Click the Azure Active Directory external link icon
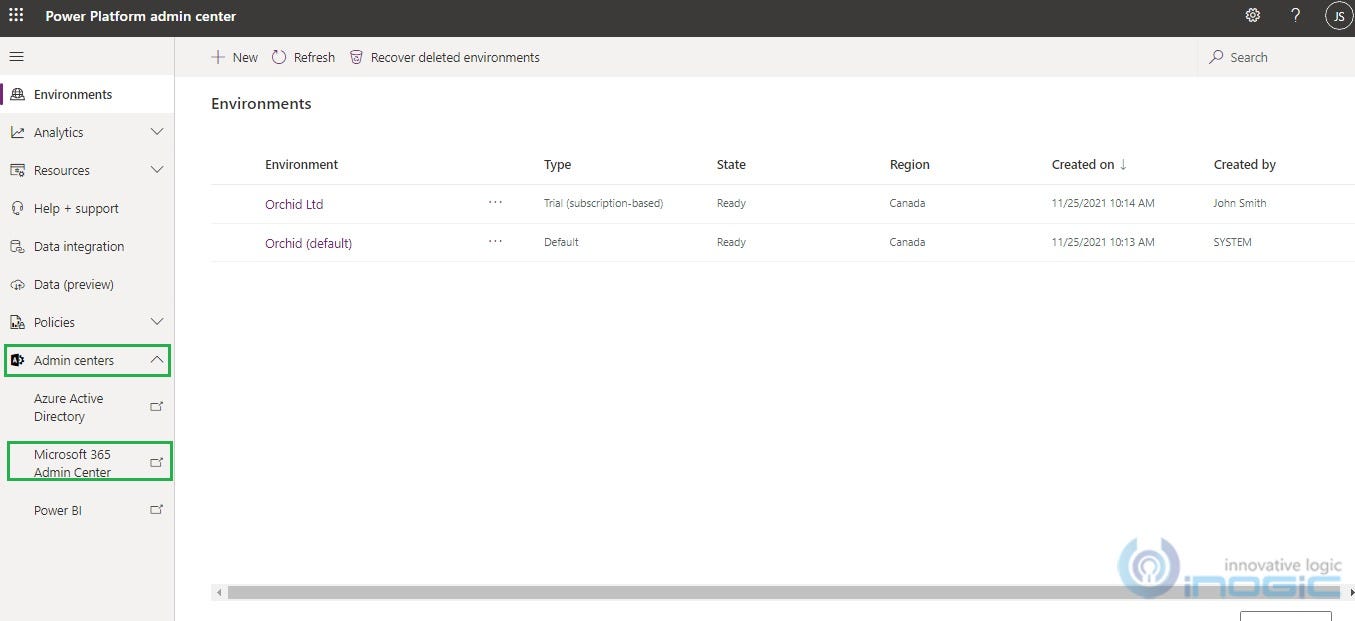Screen dimensions: 1355x621 156,407
